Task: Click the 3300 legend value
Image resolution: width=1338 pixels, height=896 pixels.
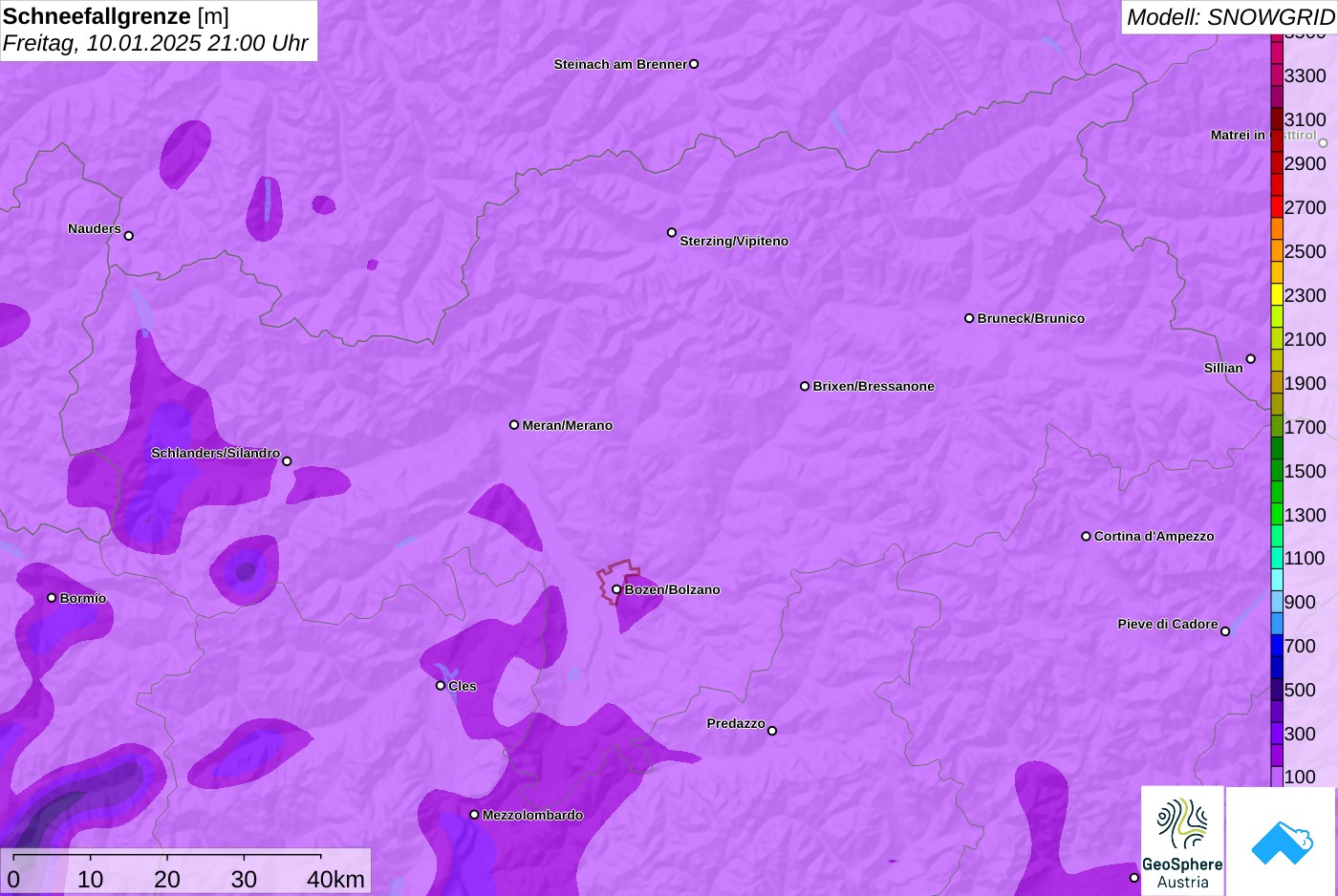Action: tap(1306, 75)
